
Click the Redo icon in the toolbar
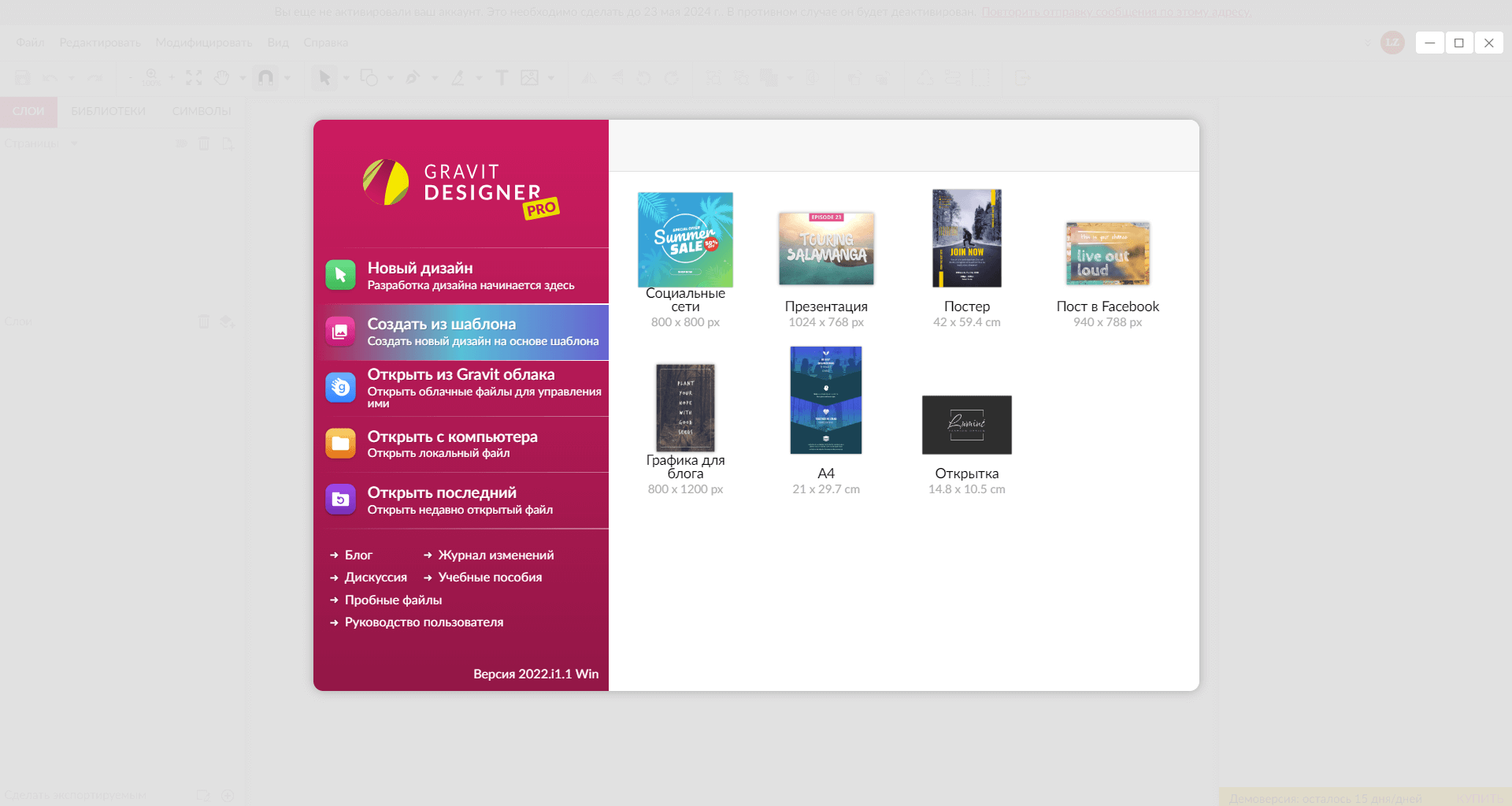tap(94, 77)
